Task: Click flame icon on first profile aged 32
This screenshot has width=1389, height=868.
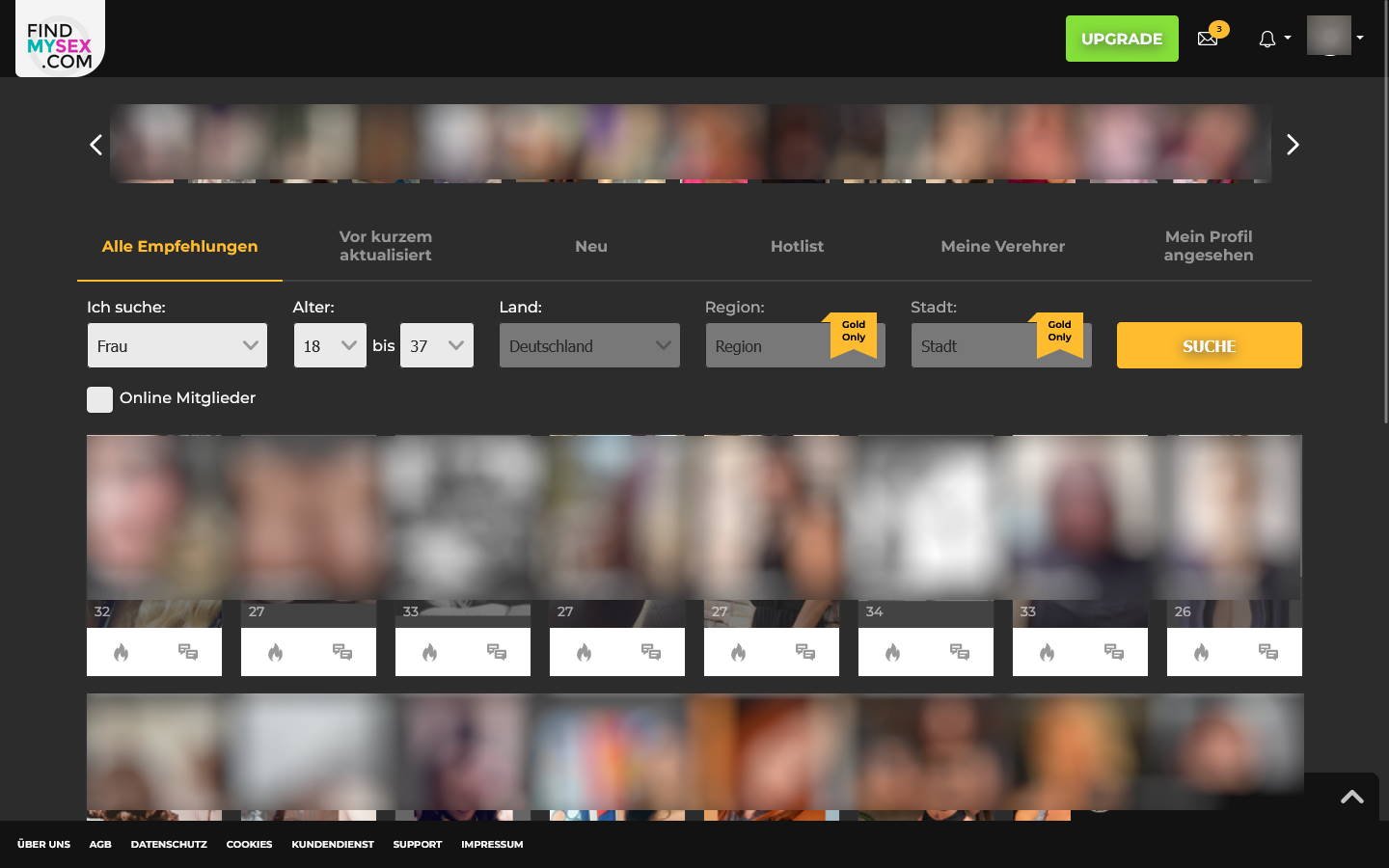Action: click(121, 653)
